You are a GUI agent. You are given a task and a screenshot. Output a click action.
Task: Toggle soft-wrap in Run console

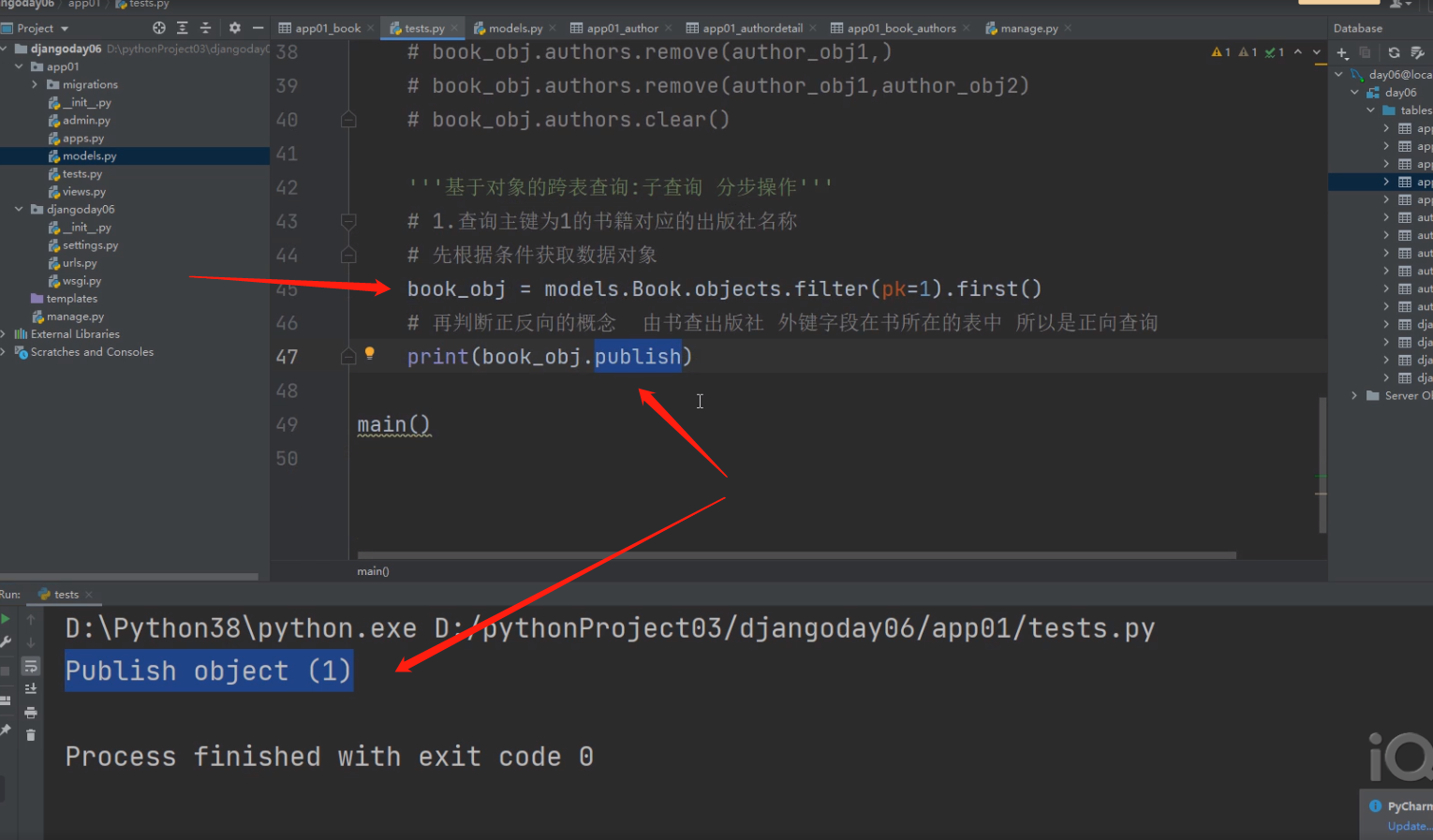click(31, 666)
